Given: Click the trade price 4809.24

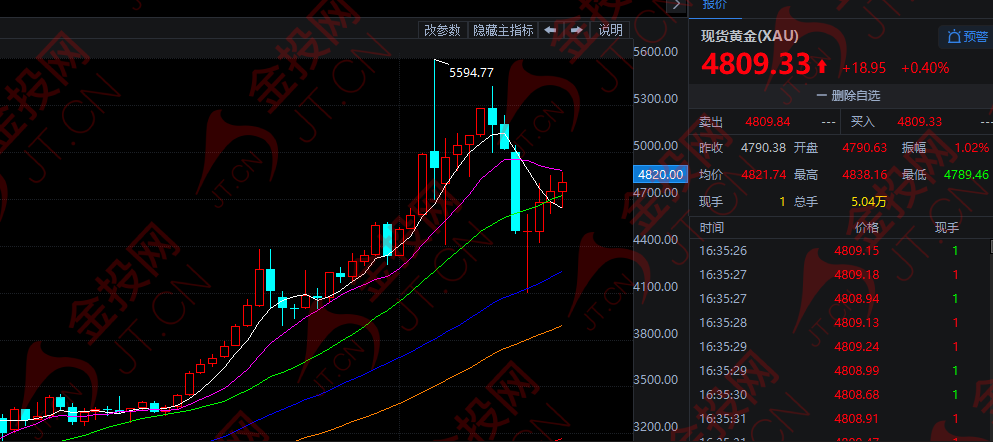Looking at the screenshot, I should tap(857, 347).
